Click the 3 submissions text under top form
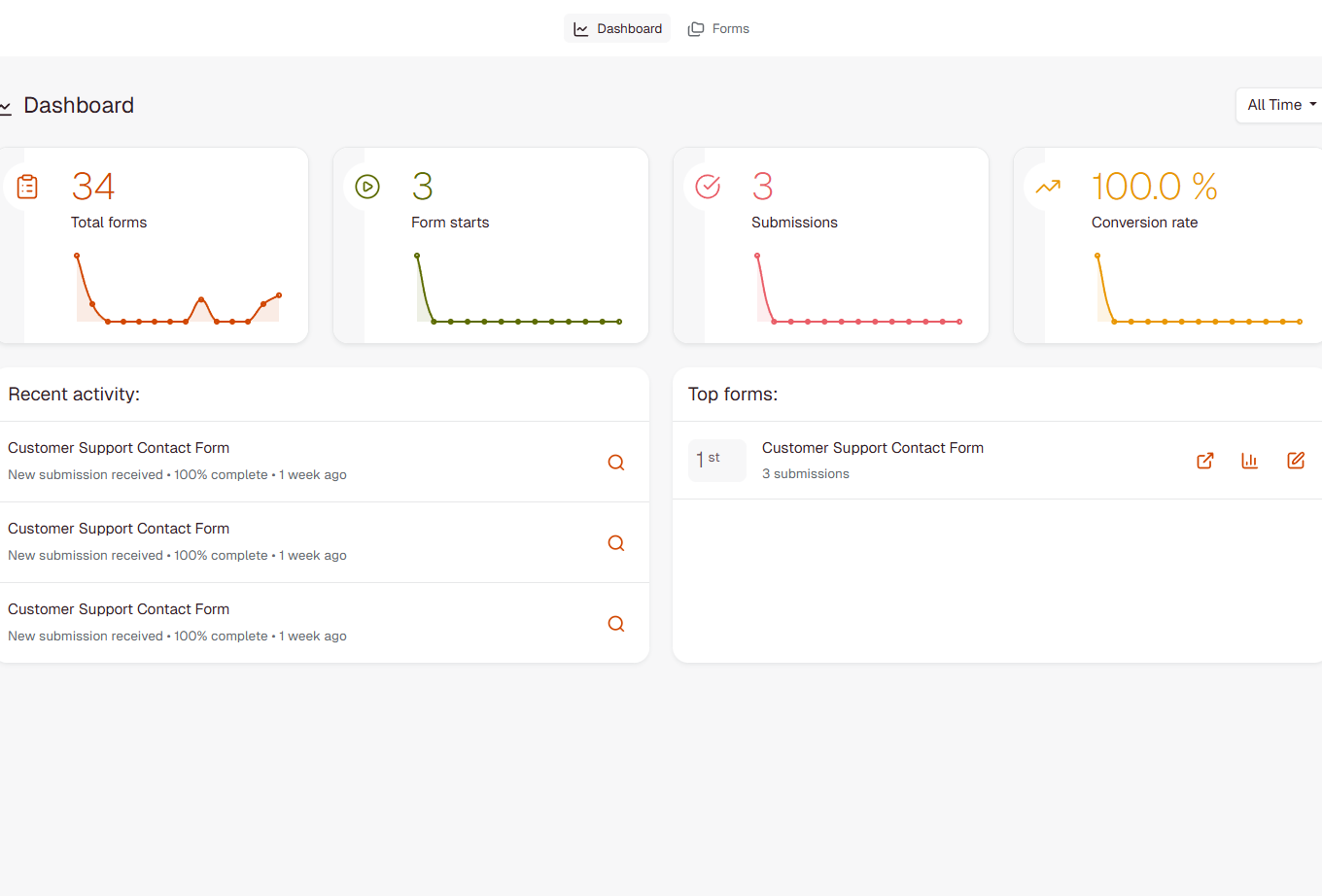Viewport: 1322px width, 896px height. 806,473
